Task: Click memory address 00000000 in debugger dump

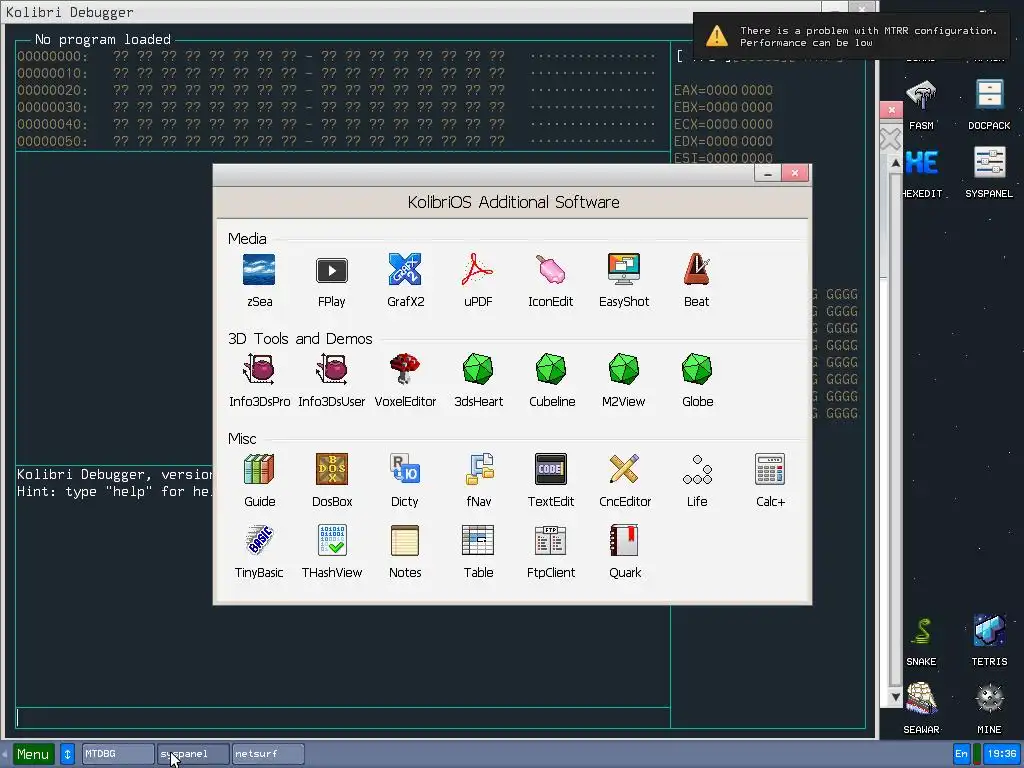Action: coord(52,56)
